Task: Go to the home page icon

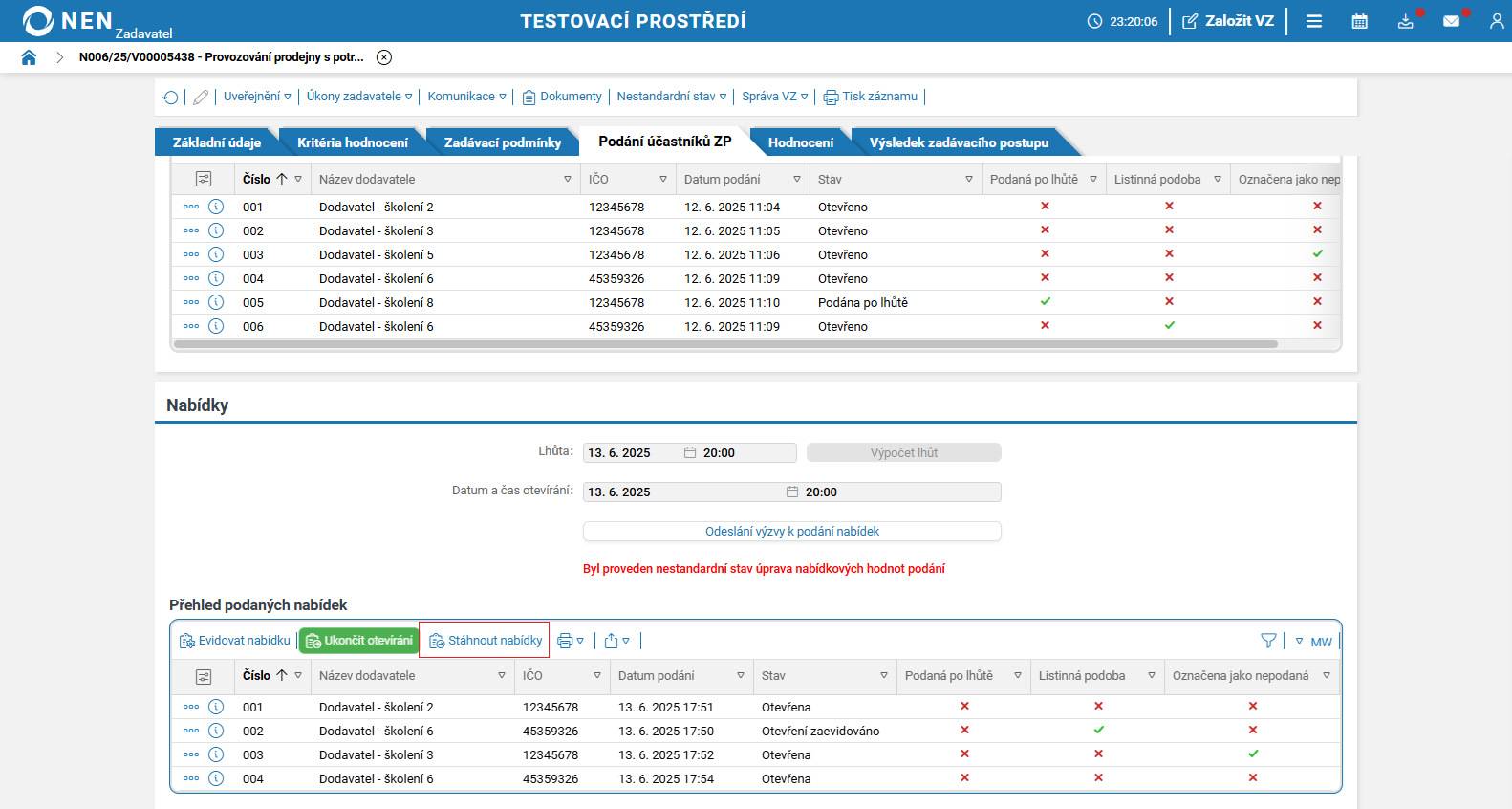Action: click(29, 57)
